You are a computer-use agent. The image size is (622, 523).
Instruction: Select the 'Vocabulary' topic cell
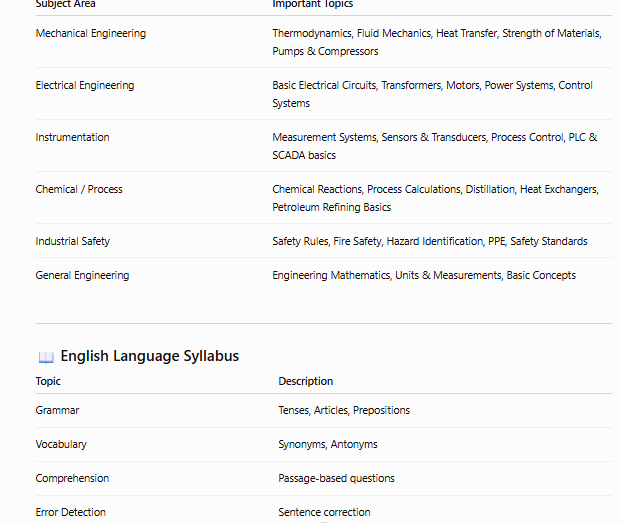(x=61, y=444)
